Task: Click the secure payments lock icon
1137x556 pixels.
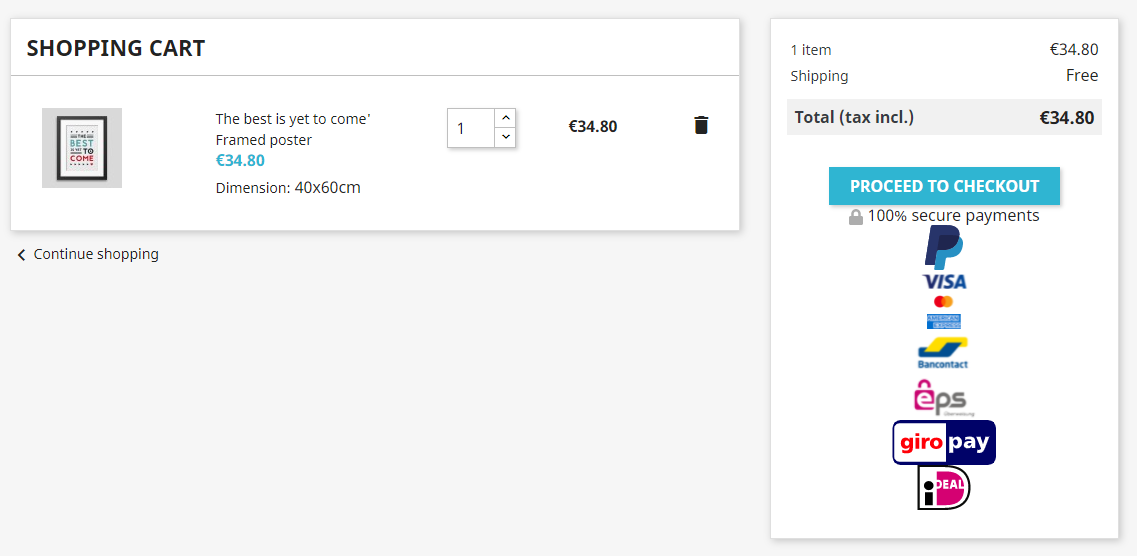Action: [856, 217]
